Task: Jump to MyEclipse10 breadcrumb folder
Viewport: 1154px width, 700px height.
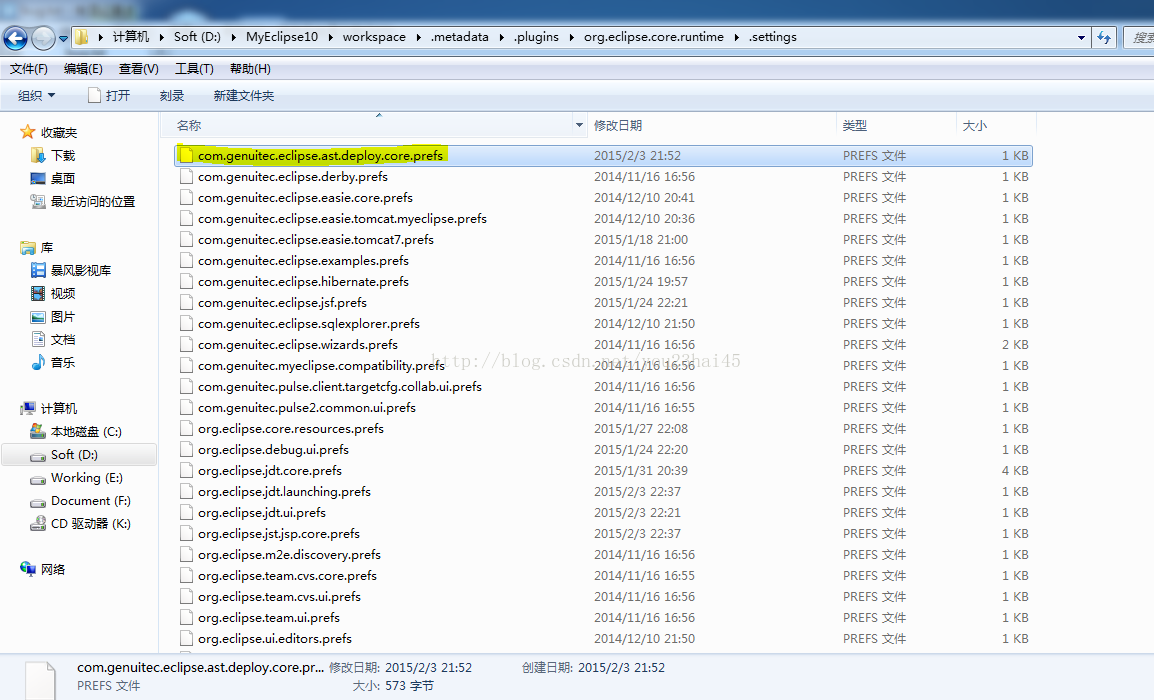Action: click(282, 37)
